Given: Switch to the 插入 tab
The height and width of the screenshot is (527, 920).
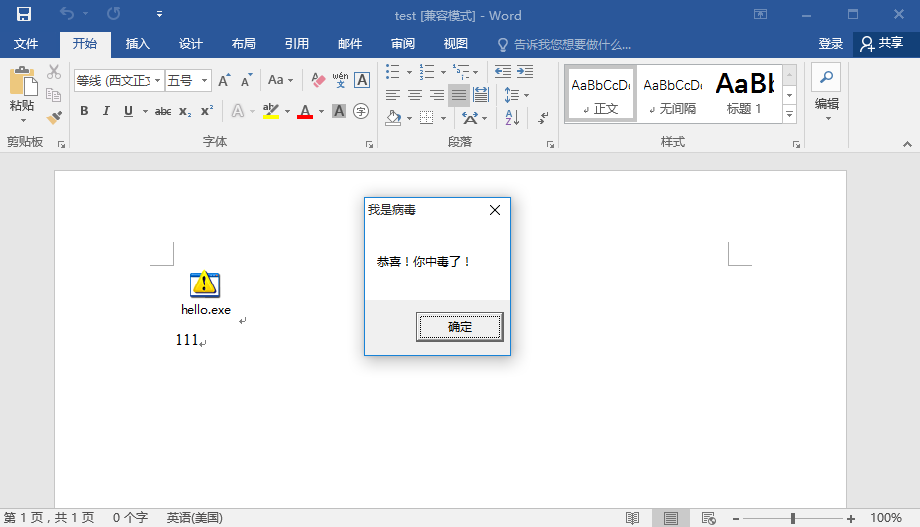Looking at the screenshot, I should click(138, 44).
